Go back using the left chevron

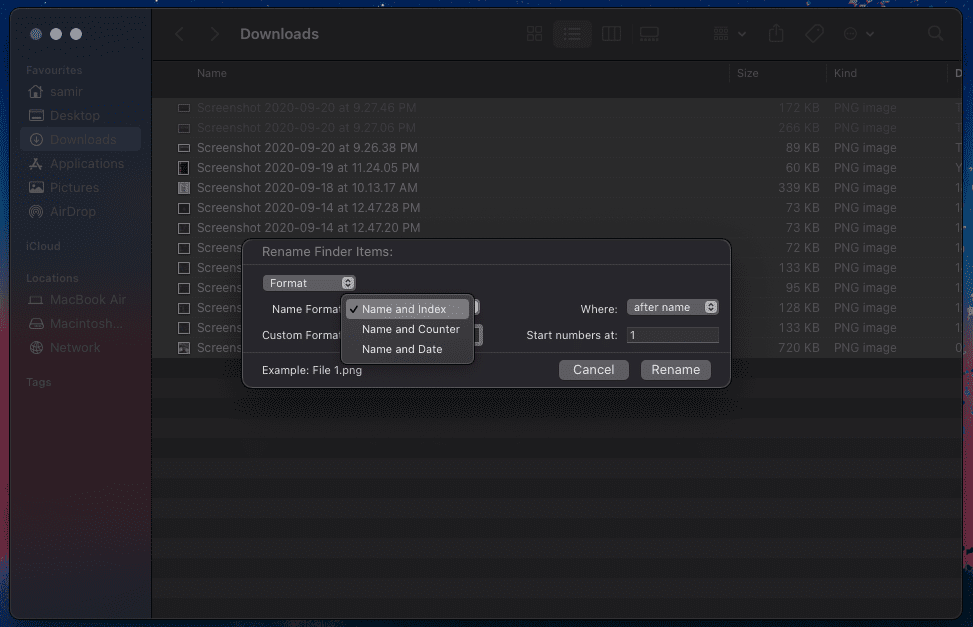click(180, 34)
